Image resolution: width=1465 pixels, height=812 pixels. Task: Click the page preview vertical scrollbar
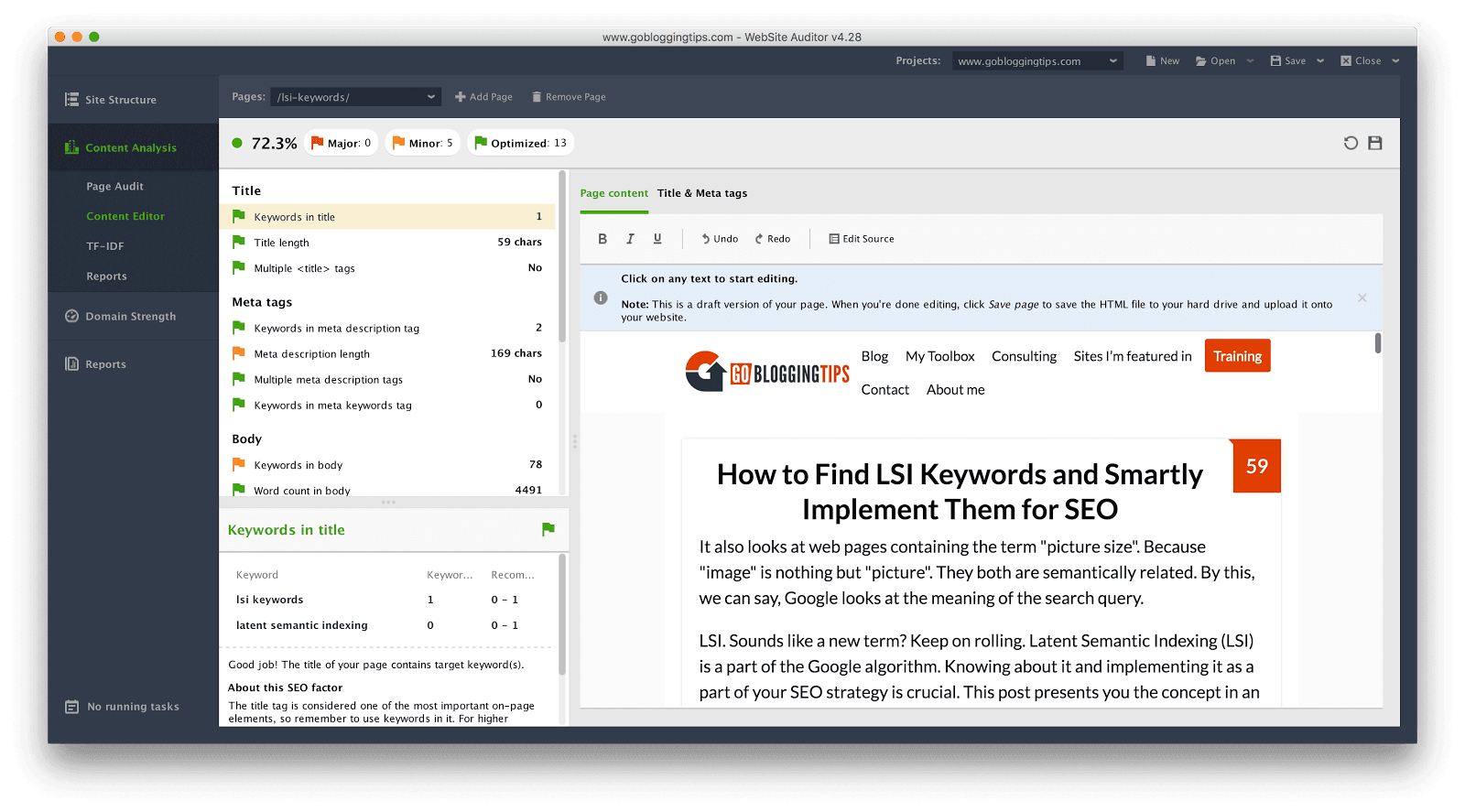tap(1378, 343)
